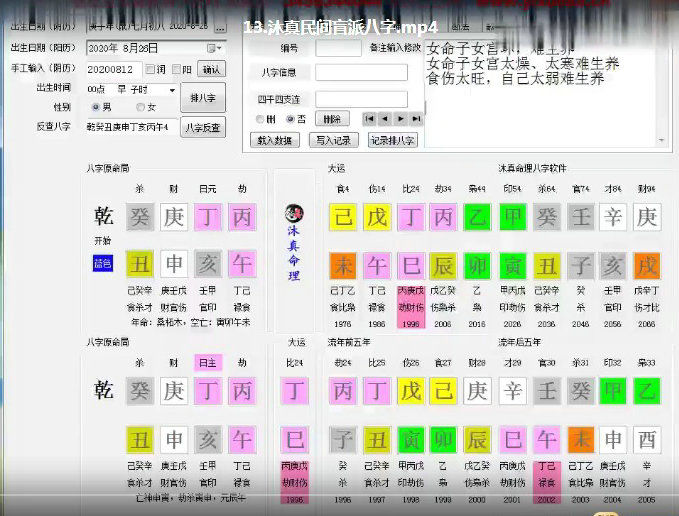Image resolution: width=679 pixels, height=516 pixels.
Task: Open the 出生时间 birth hour dropdown
Action: [172, 90]
